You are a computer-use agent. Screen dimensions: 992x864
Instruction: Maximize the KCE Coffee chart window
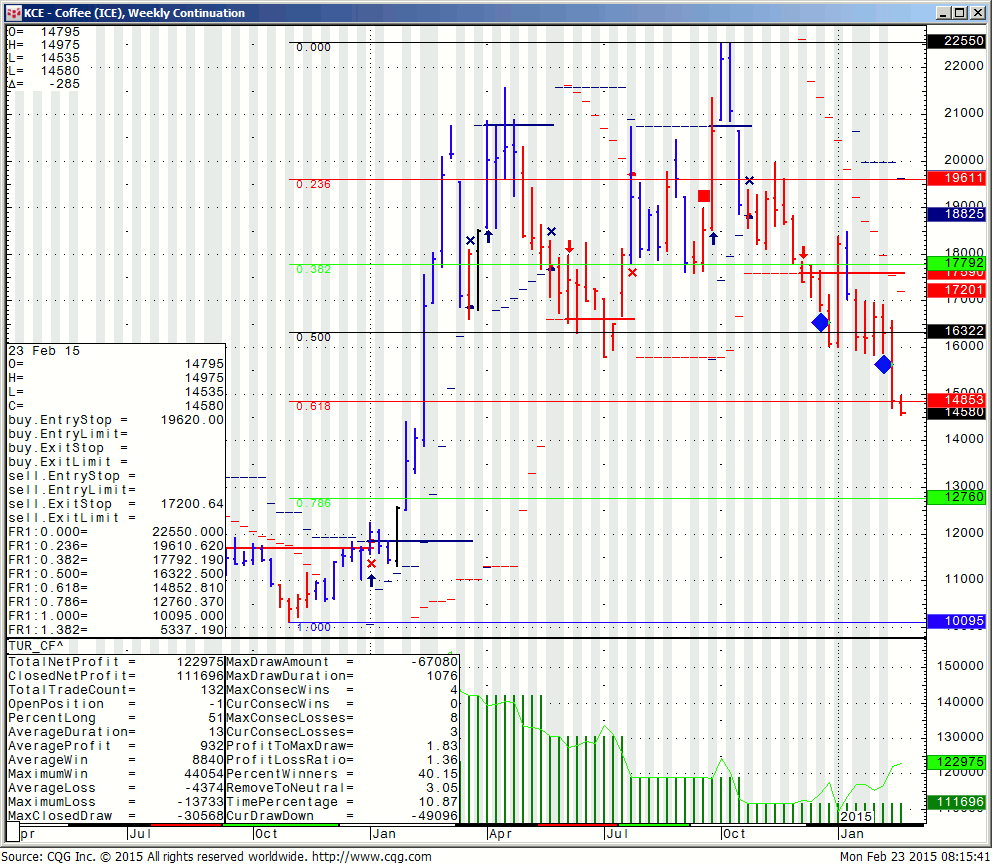click(959, 13)
